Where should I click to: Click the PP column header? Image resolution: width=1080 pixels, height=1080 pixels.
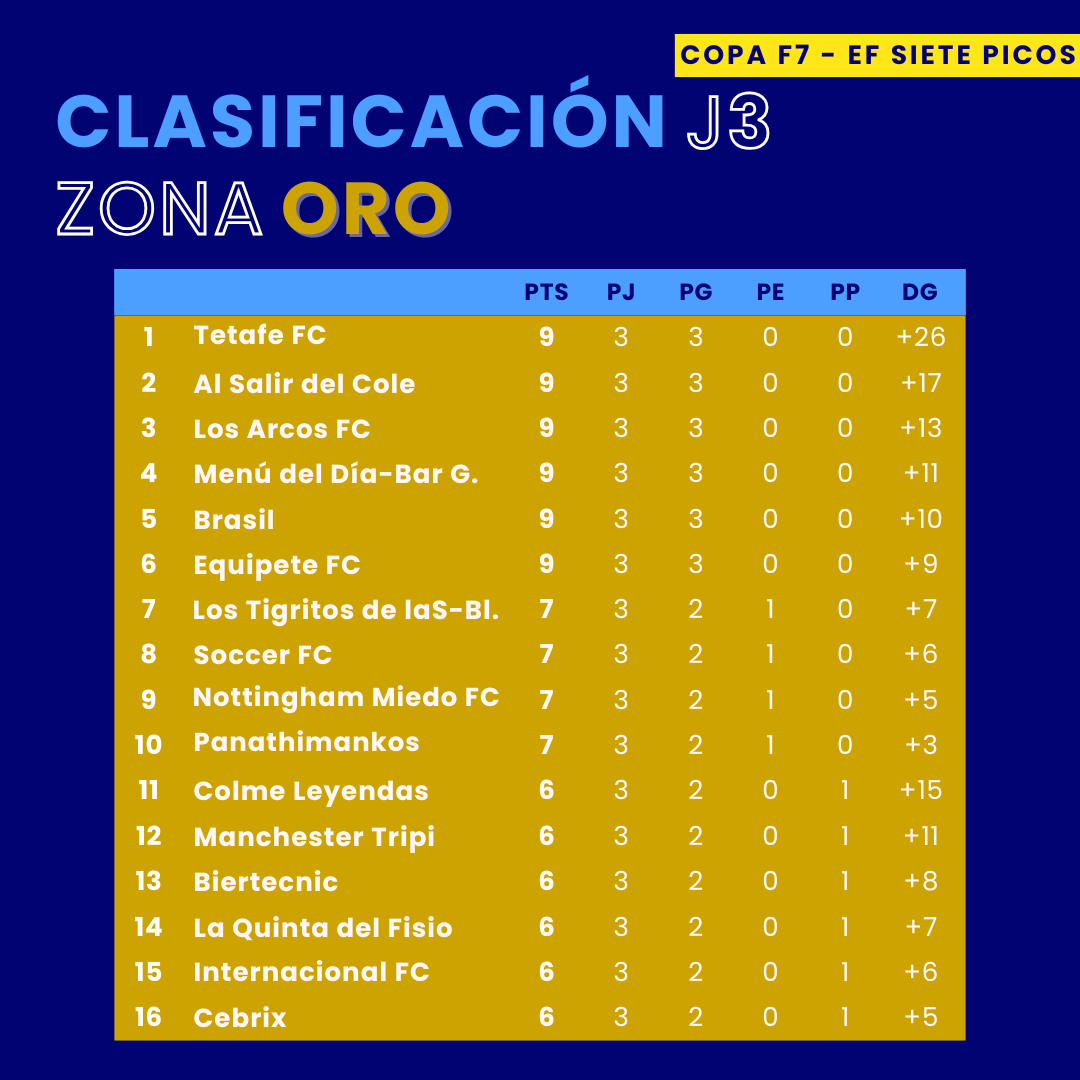pyautogui.click(x=845, y=292)
